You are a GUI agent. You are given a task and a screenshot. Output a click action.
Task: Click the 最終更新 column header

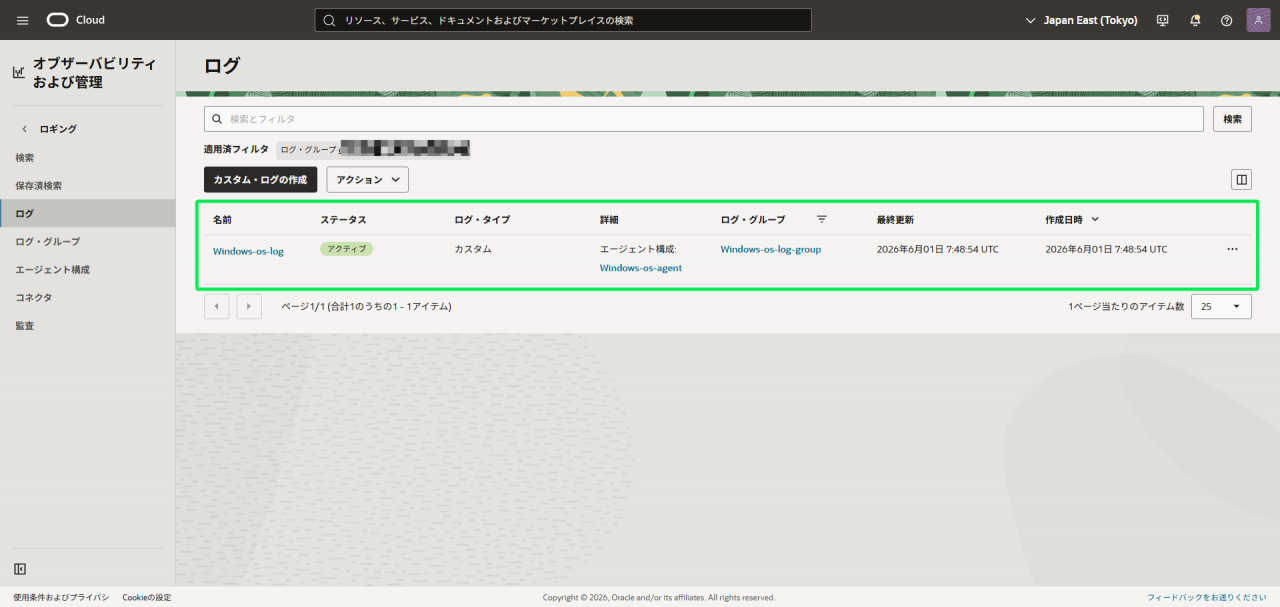pos(895,219)
